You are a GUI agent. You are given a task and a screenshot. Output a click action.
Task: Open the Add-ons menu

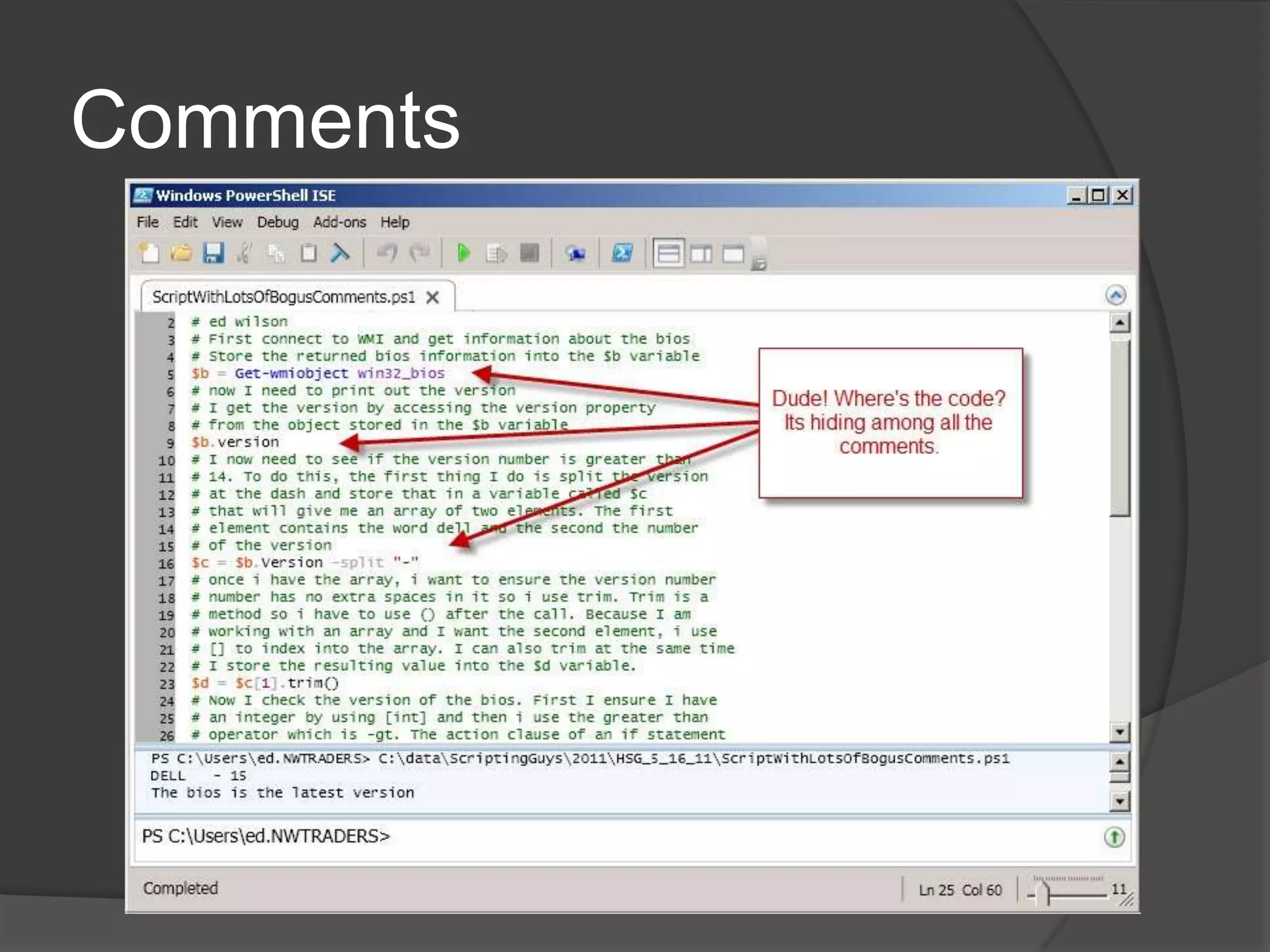point(340,222)
